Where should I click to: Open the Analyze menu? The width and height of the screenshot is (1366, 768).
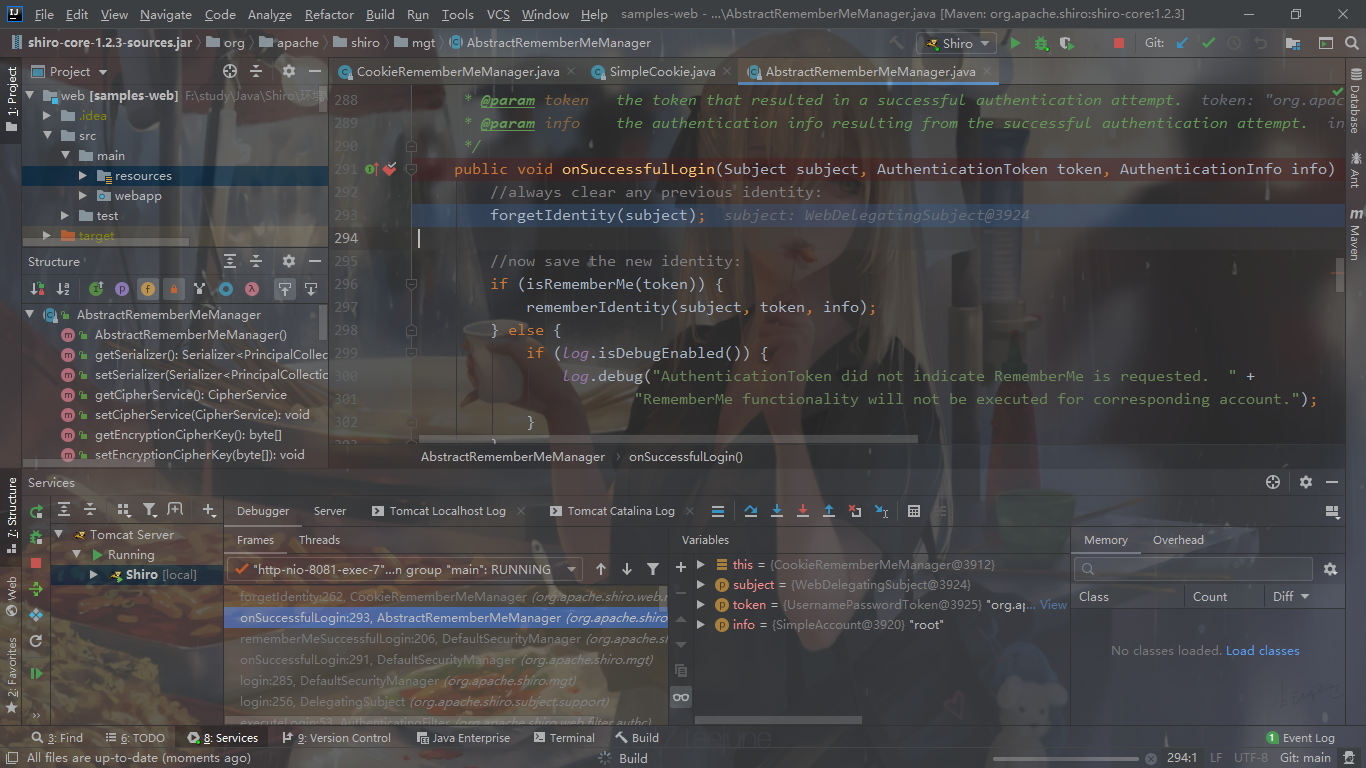pyautogui.click(x=269, y=15)
